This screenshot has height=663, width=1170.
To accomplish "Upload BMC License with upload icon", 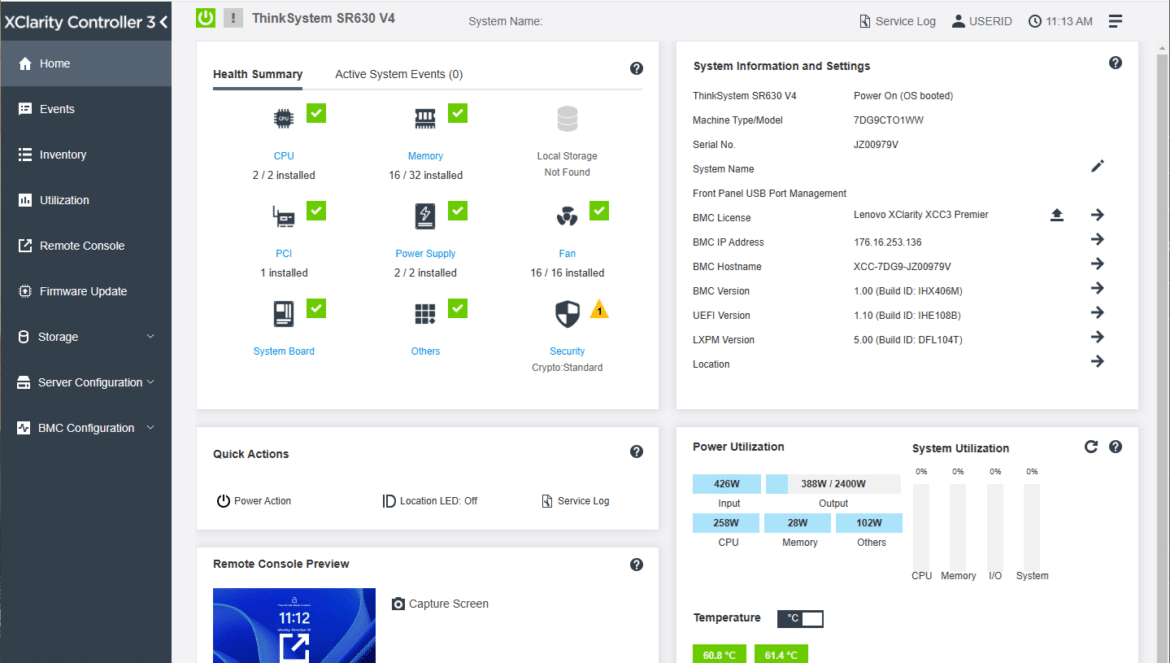I will [1057, 215].
